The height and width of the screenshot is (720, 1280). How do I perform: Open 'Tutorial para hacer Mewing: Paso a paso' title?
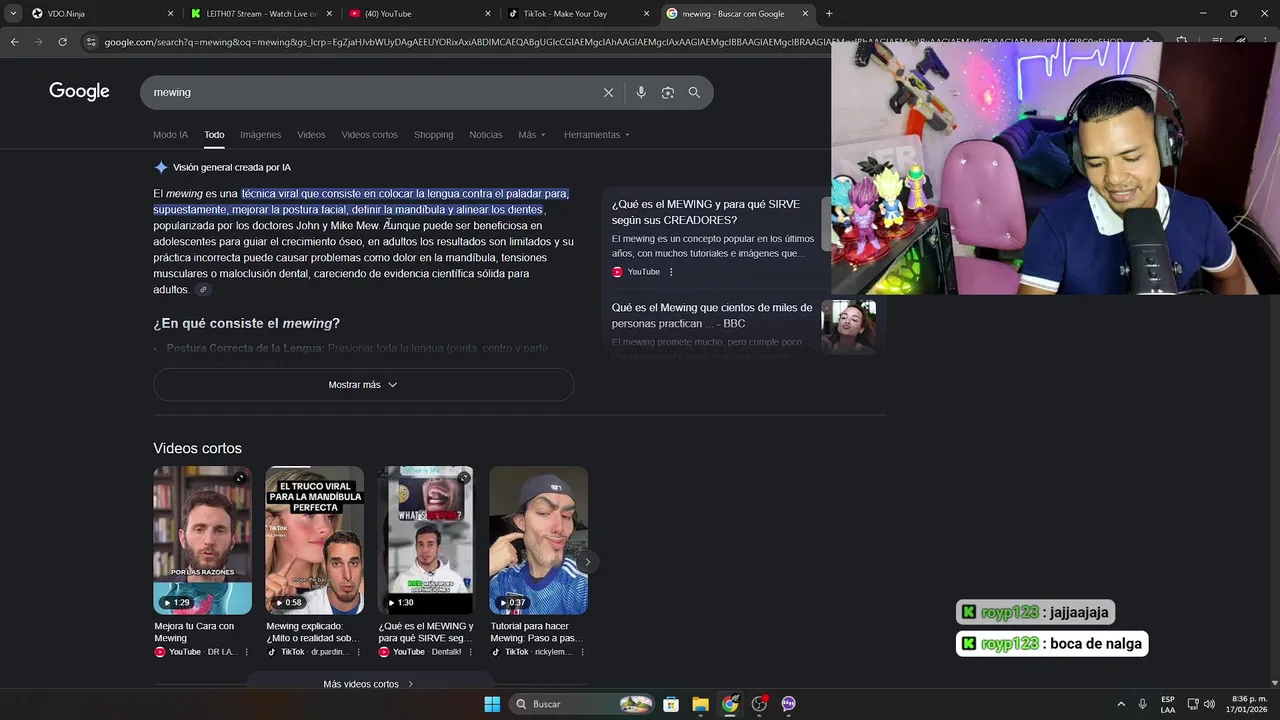(x=537, y=632)
